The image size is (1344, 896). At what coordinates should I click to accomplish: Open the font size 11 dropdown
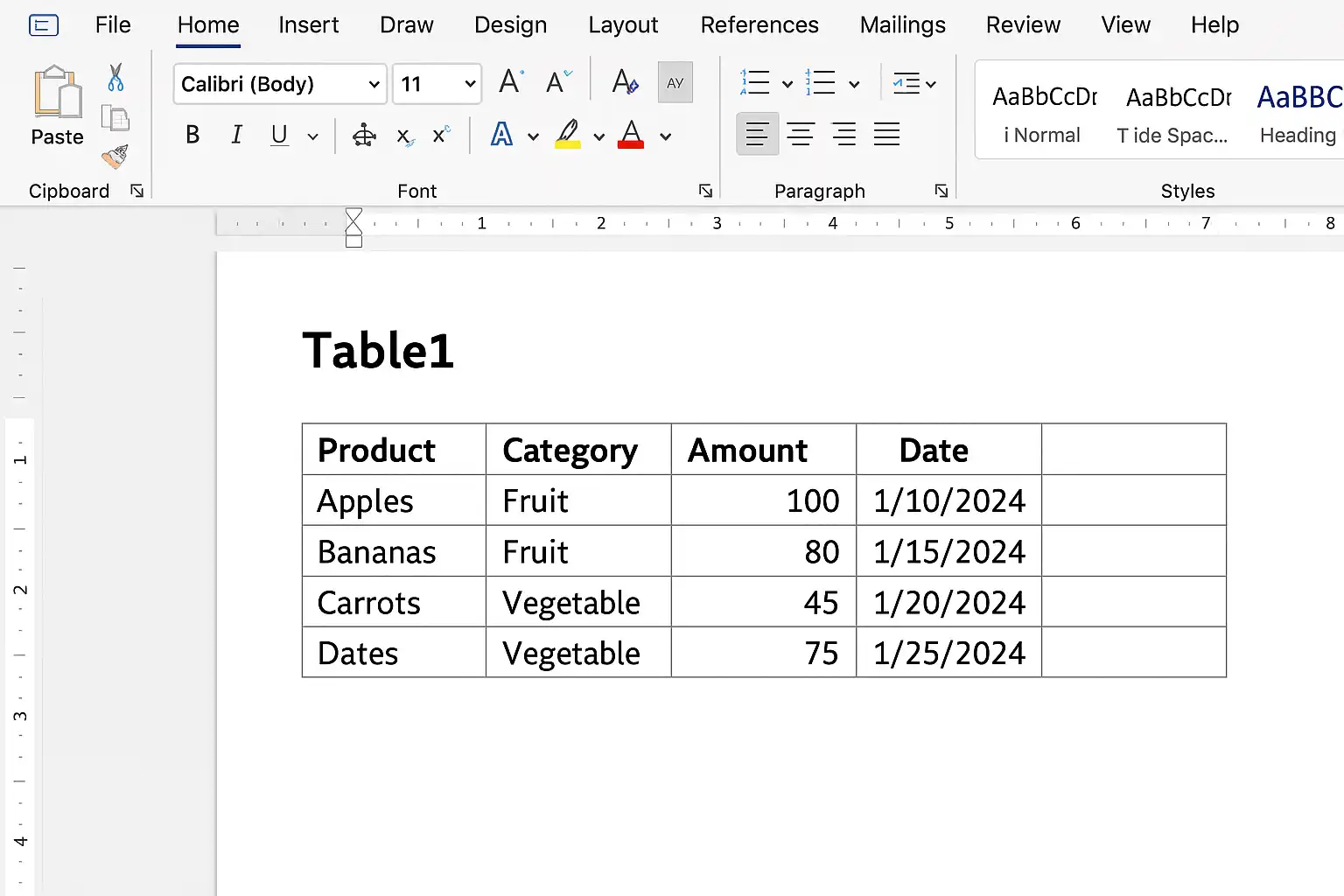(470, 84)
